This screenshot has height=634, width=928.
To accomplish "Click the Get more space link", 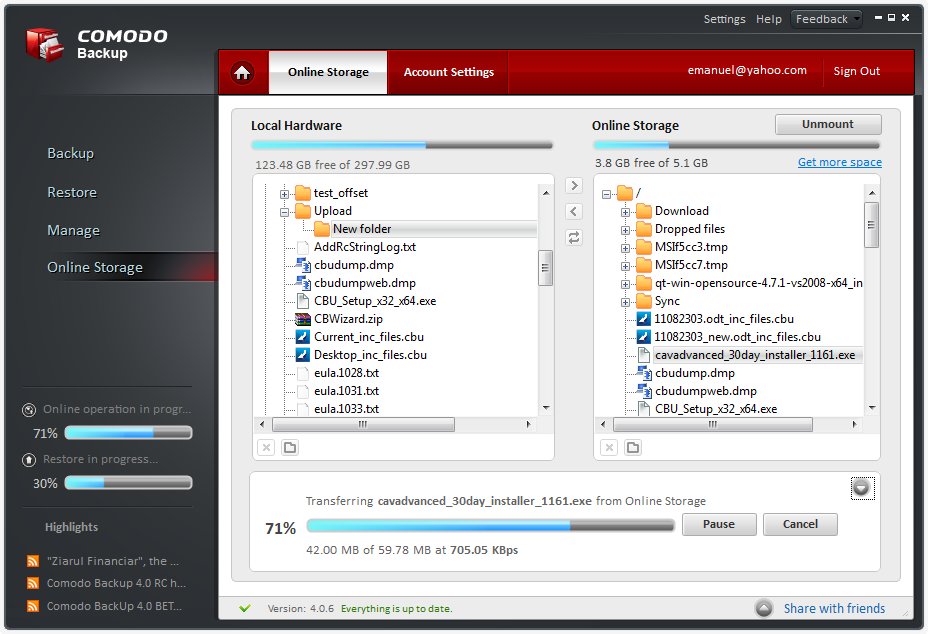I will click(x=839, y=162).
